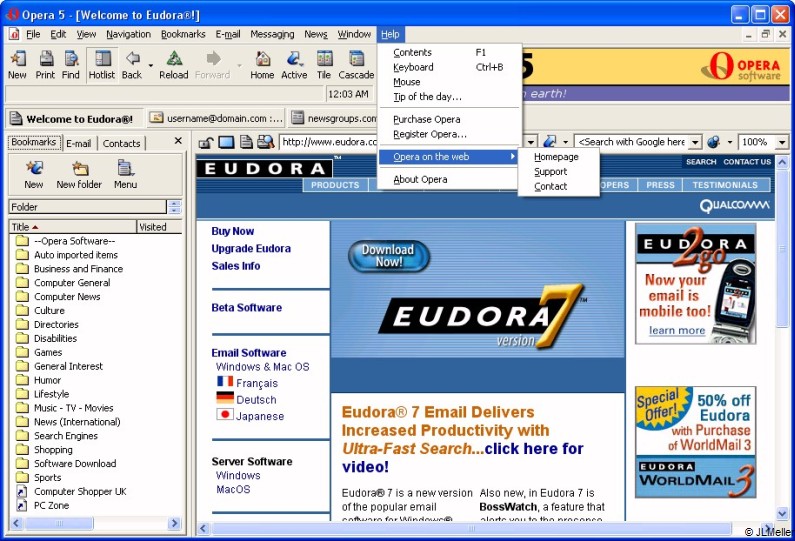
Task: Open the Google search field dropdown arrow
Action: 695,142
